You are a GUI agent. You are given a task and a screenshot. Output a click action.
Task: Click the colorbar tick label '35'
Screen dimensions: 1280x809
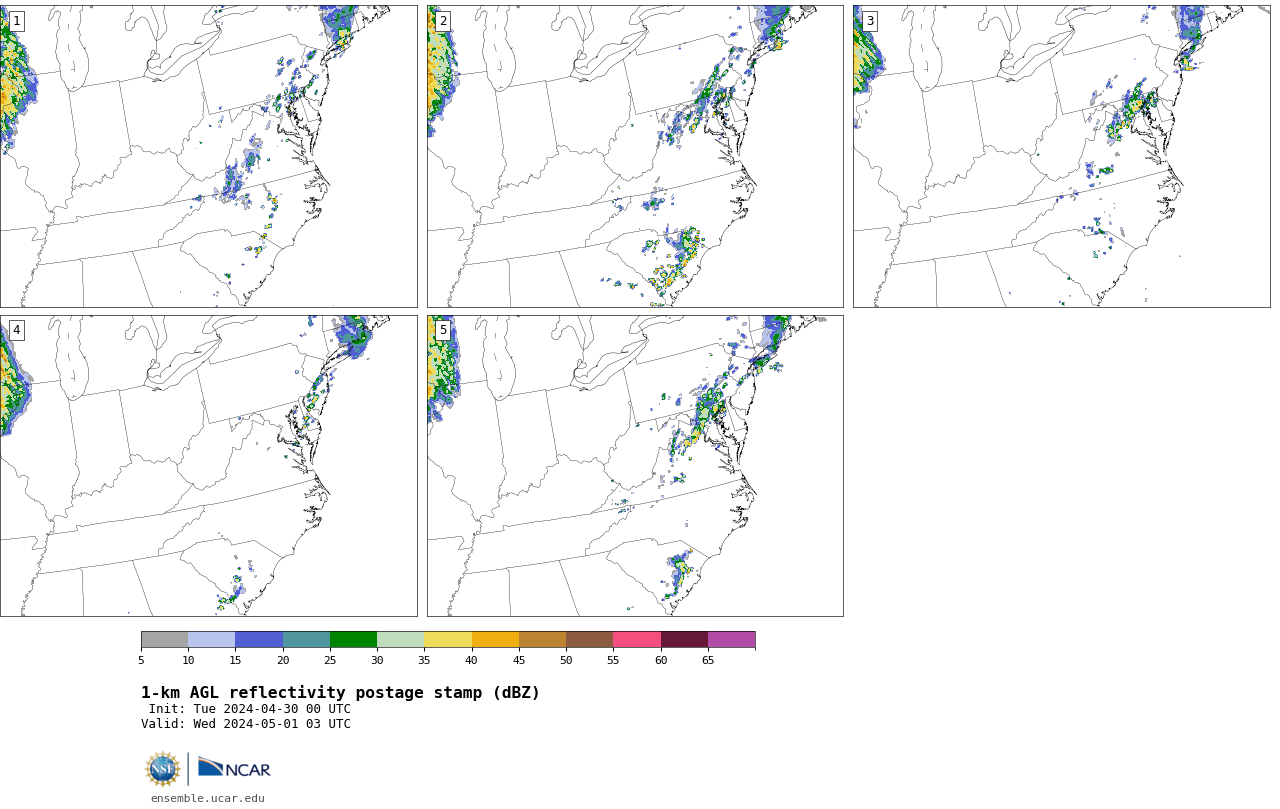click(x=424, y=660)
